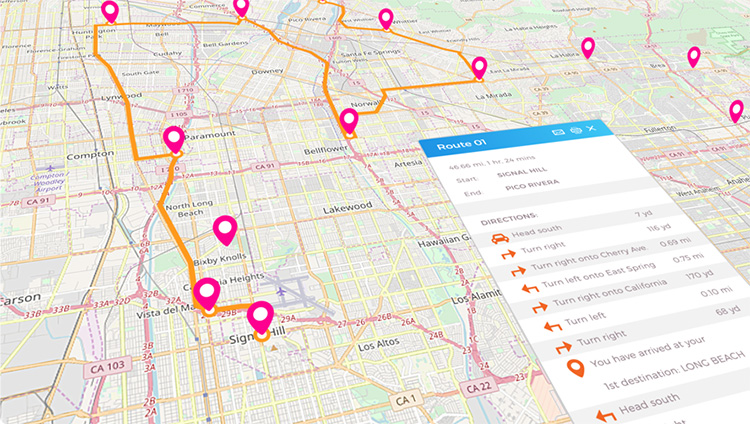Select the pink pin above Bellflower
This screenshot has height=424, width=750.
pyautogui.click(x=349, y=122)
